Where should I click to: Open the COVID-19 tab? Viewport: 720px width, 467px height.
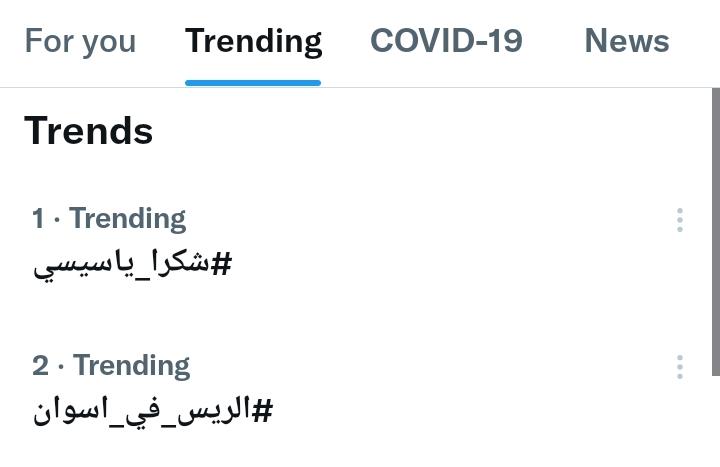[446, 41]
